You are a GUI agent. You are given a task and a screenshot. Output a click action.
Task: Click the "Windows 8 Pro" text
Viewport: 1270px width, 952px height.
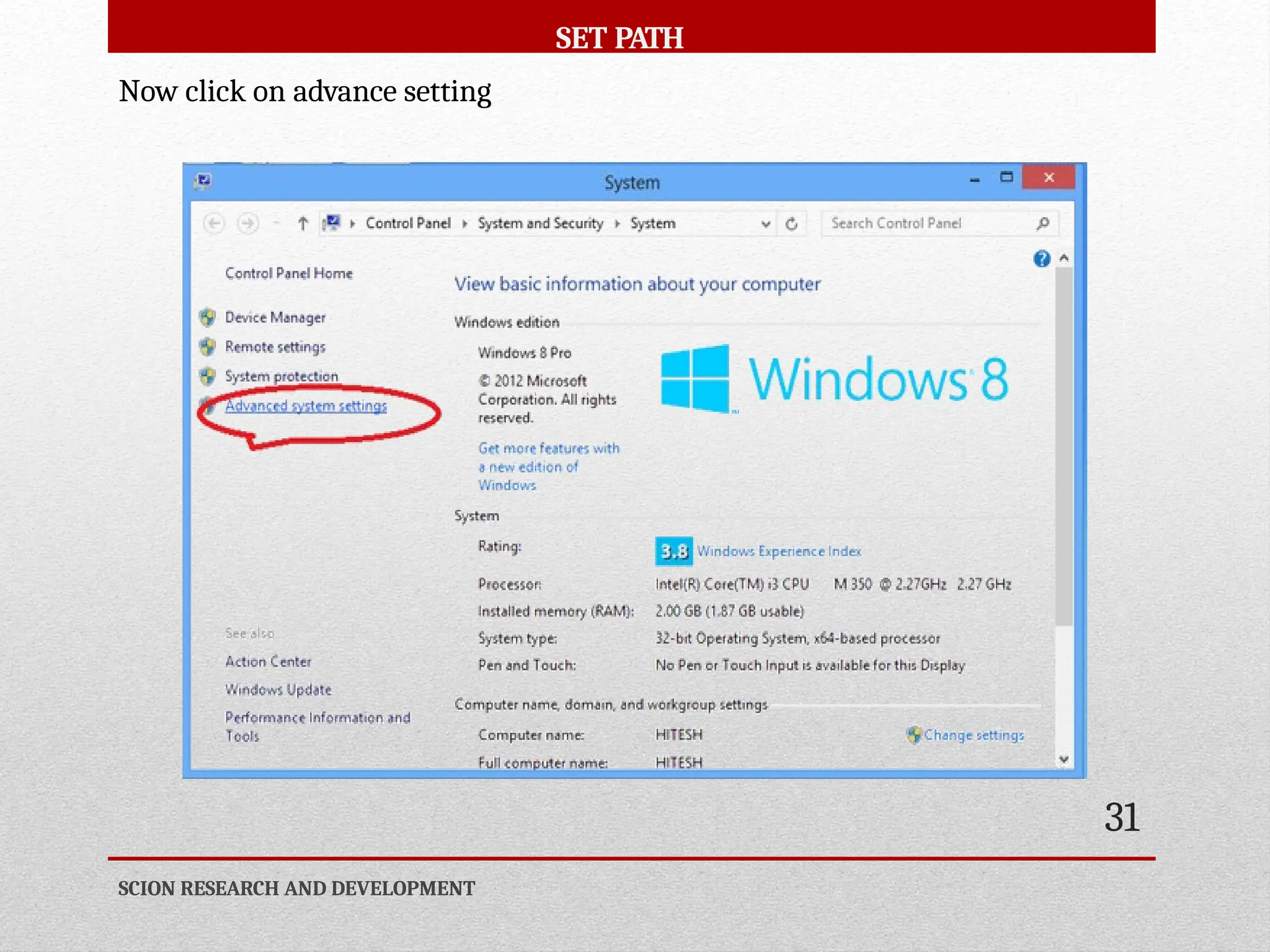(x=525, y=353)
